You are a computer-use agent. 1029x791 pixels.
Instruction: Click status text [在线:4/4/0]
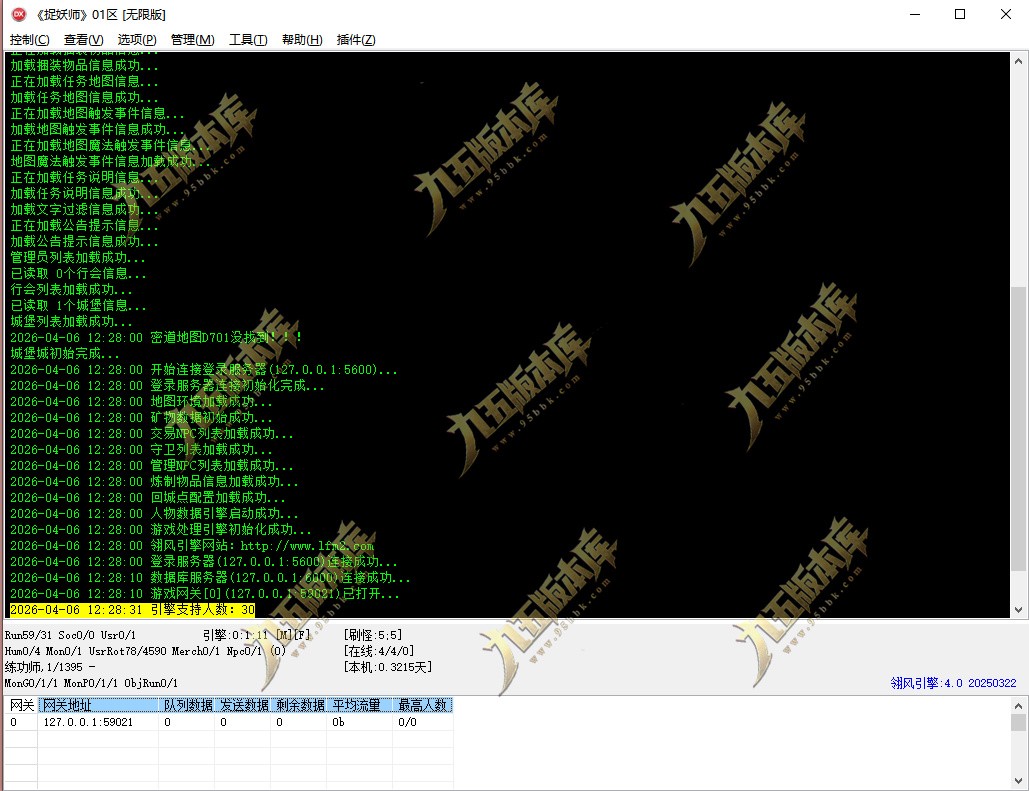click(379, 651)
